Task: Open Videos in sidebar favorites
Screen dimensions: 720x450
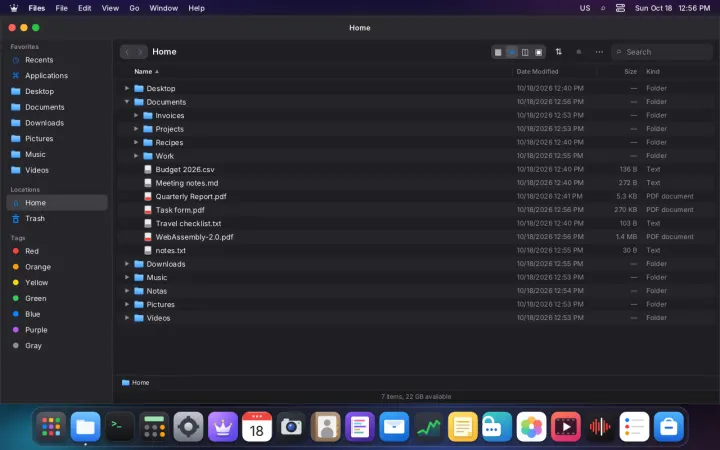Action: (x=57, y=170)
